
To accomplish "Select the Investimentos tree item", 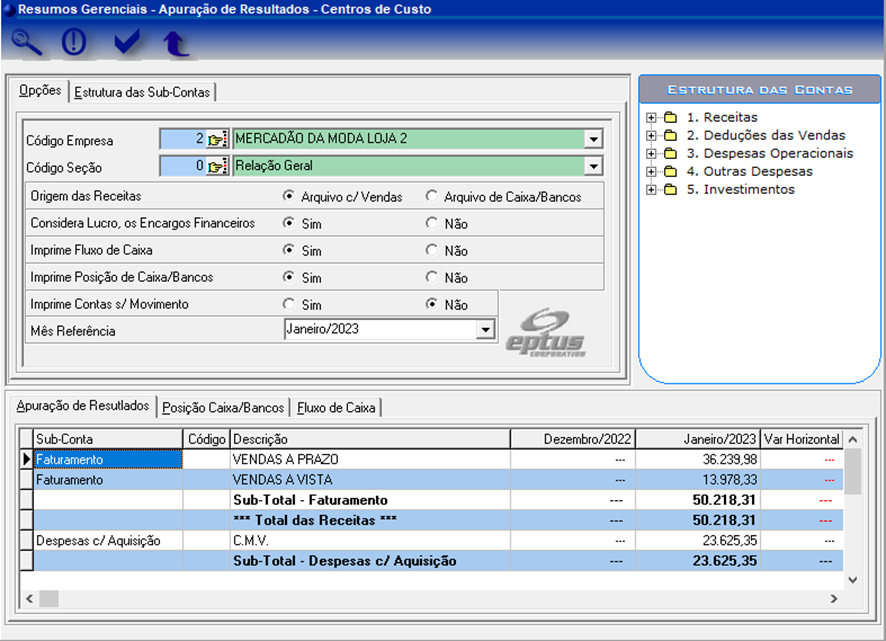I will click(x=740, y=190).
